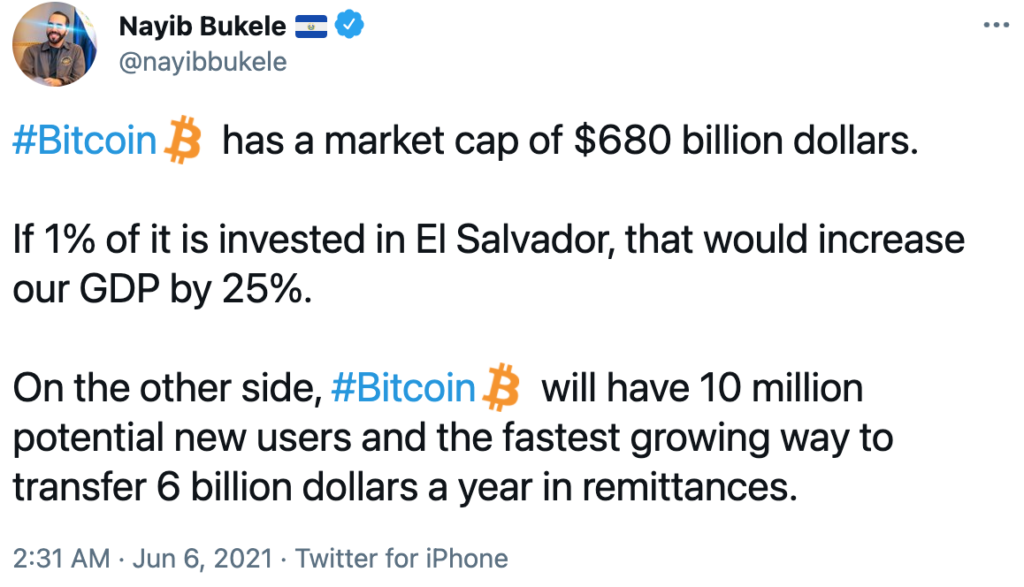
Task: Click the 2:31 AM timestamp
Action: point(61,559)
